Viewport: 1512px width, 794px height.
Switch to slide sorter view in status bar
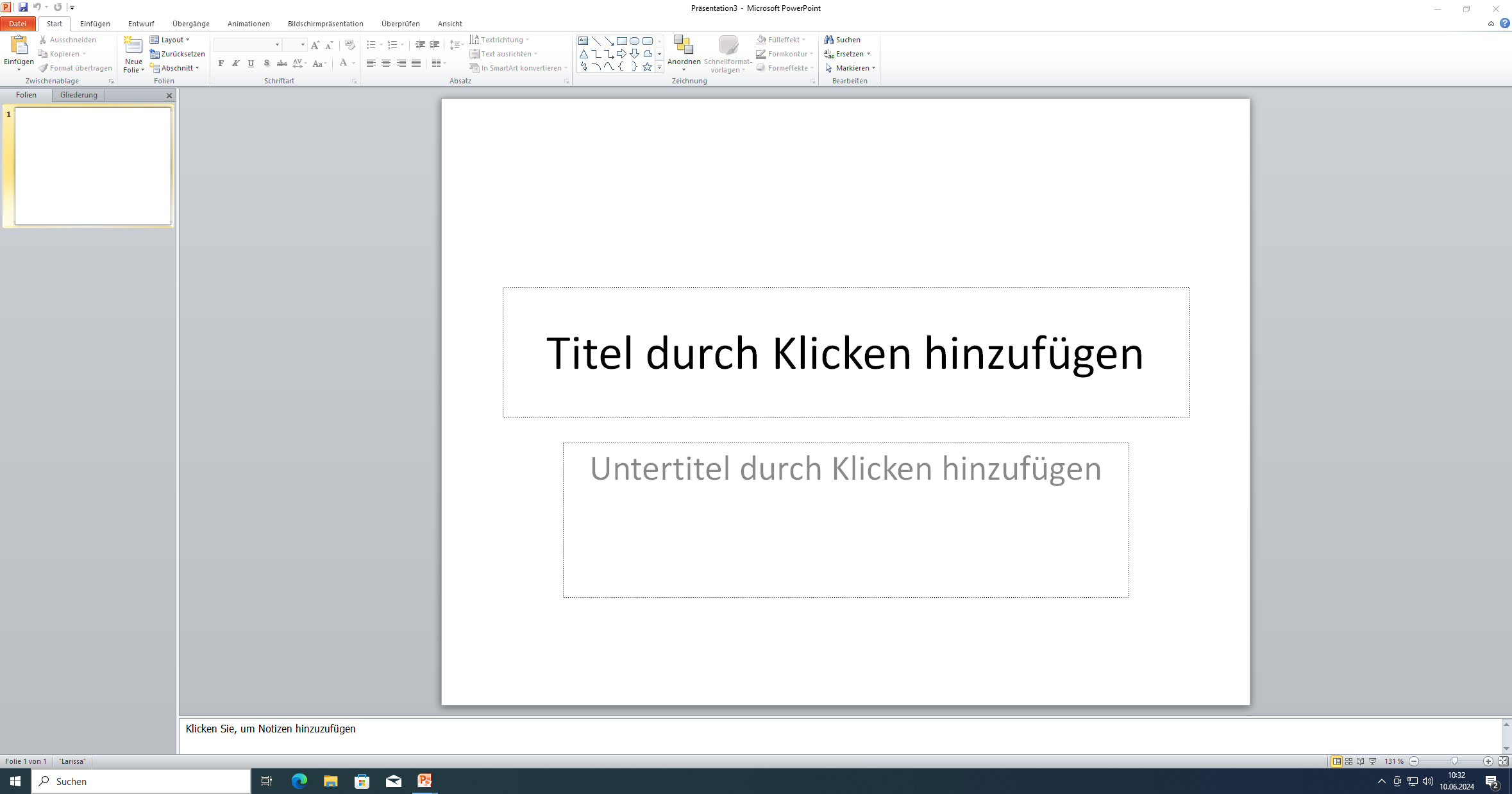(1349, 761)
